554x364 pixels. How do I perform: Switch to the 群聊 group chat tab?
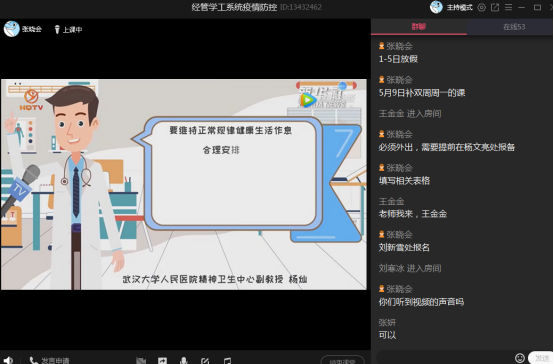pos(419,27)
